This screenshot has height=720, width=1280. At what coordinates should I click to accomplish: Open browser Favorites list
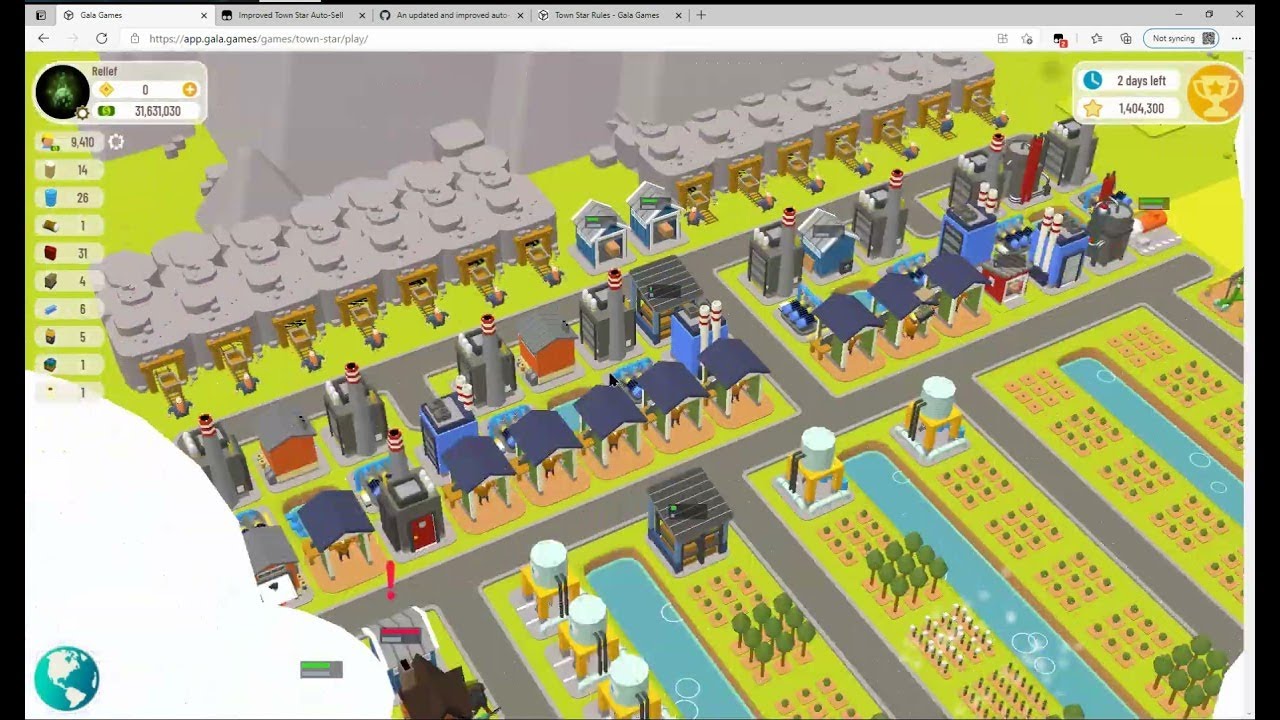tap(1096, 39)
